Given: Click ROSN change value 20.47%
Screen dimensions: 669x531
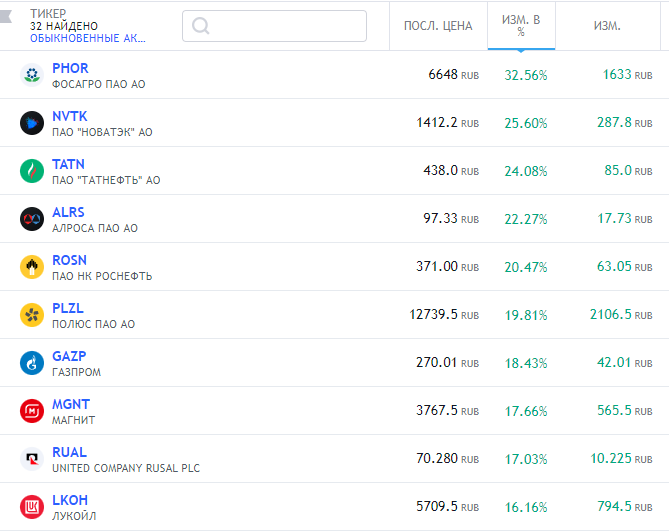Looking at the screenshot, I should coord(526,267).
